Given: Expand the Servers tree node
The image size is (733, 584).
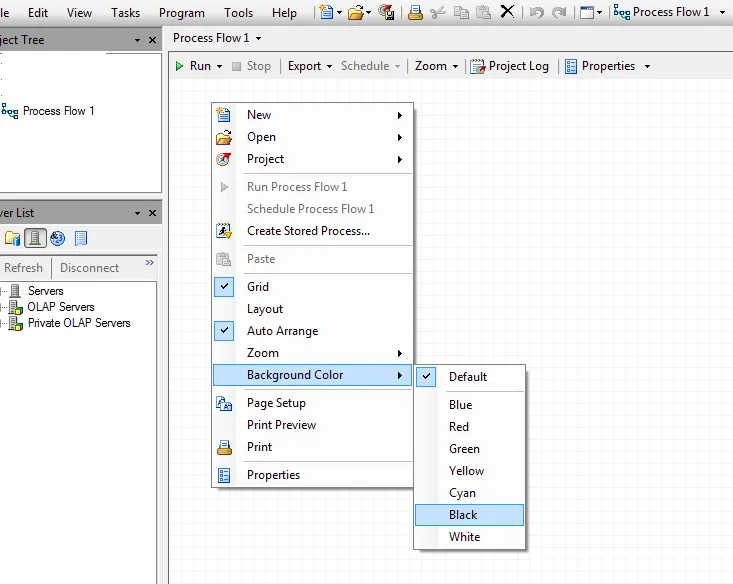Looking at the screenshot, I should (x=3, y=291).
